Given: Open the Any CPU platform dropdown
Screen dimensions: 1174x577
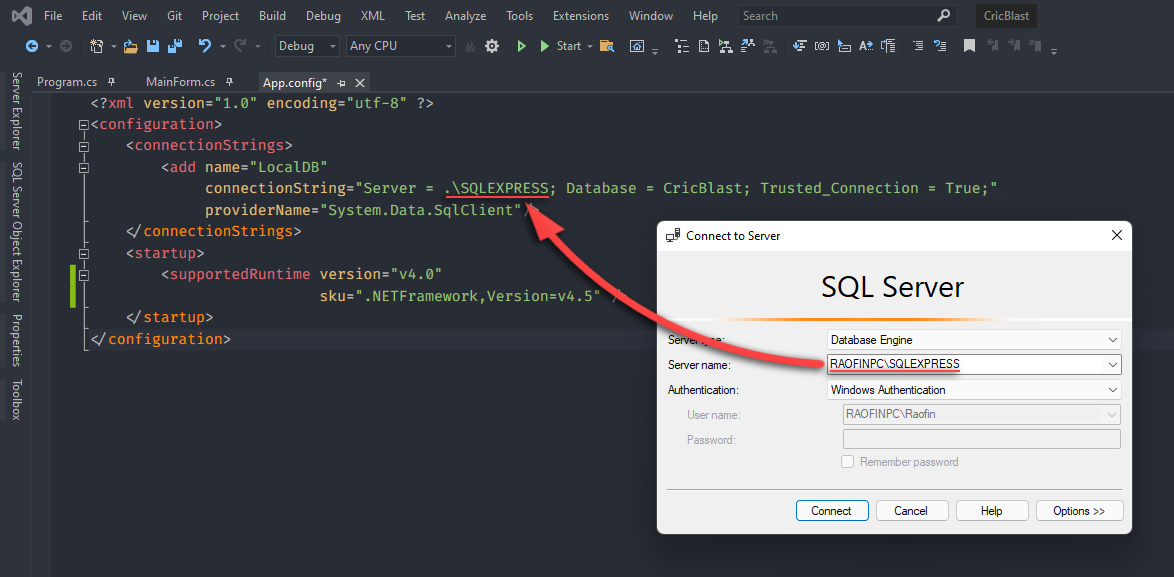Looking at the screenshot, I should pyautogui.click(x=401, y=46).
